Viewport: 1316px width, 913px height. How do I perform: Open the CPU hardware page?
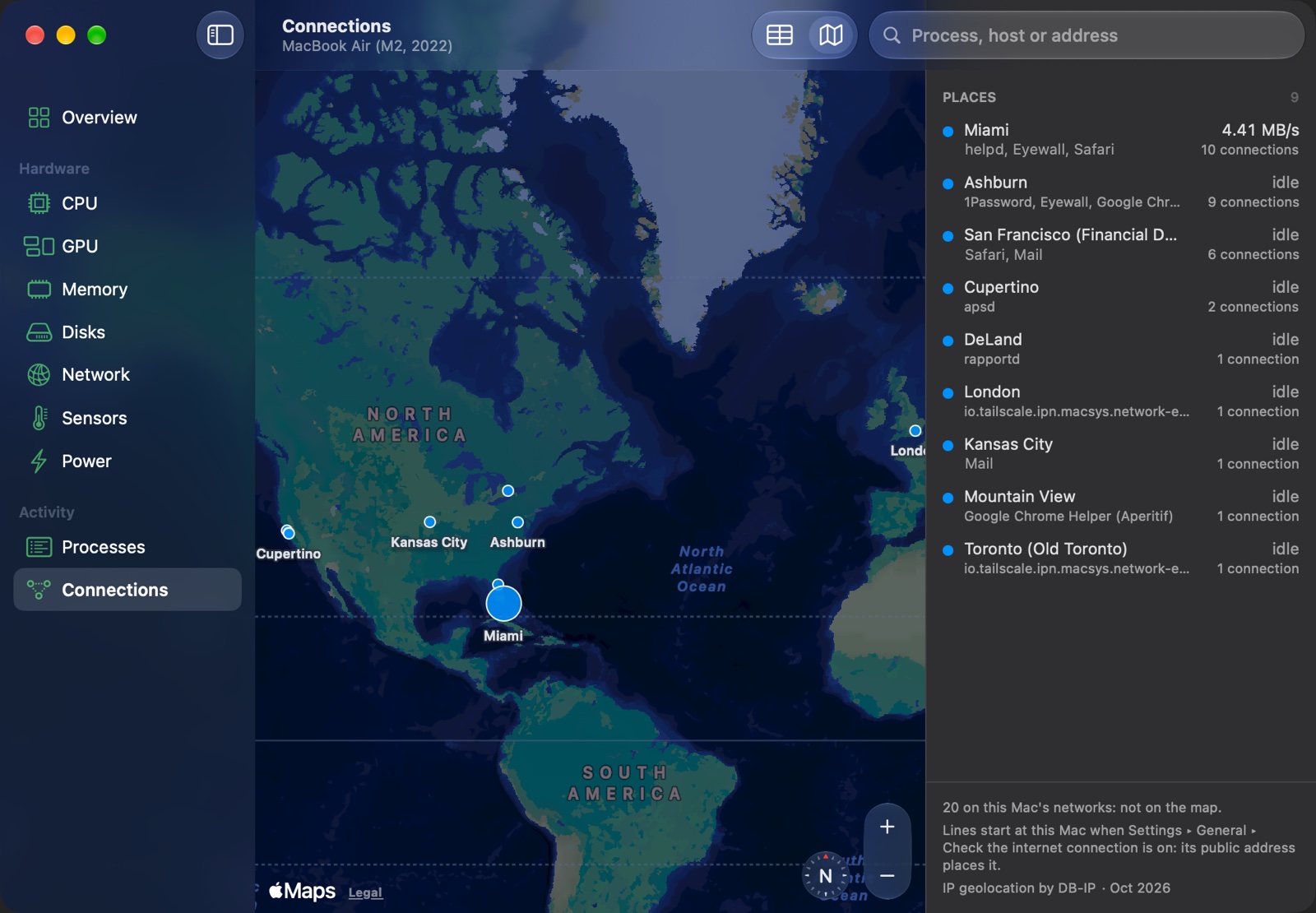[127, 203]
